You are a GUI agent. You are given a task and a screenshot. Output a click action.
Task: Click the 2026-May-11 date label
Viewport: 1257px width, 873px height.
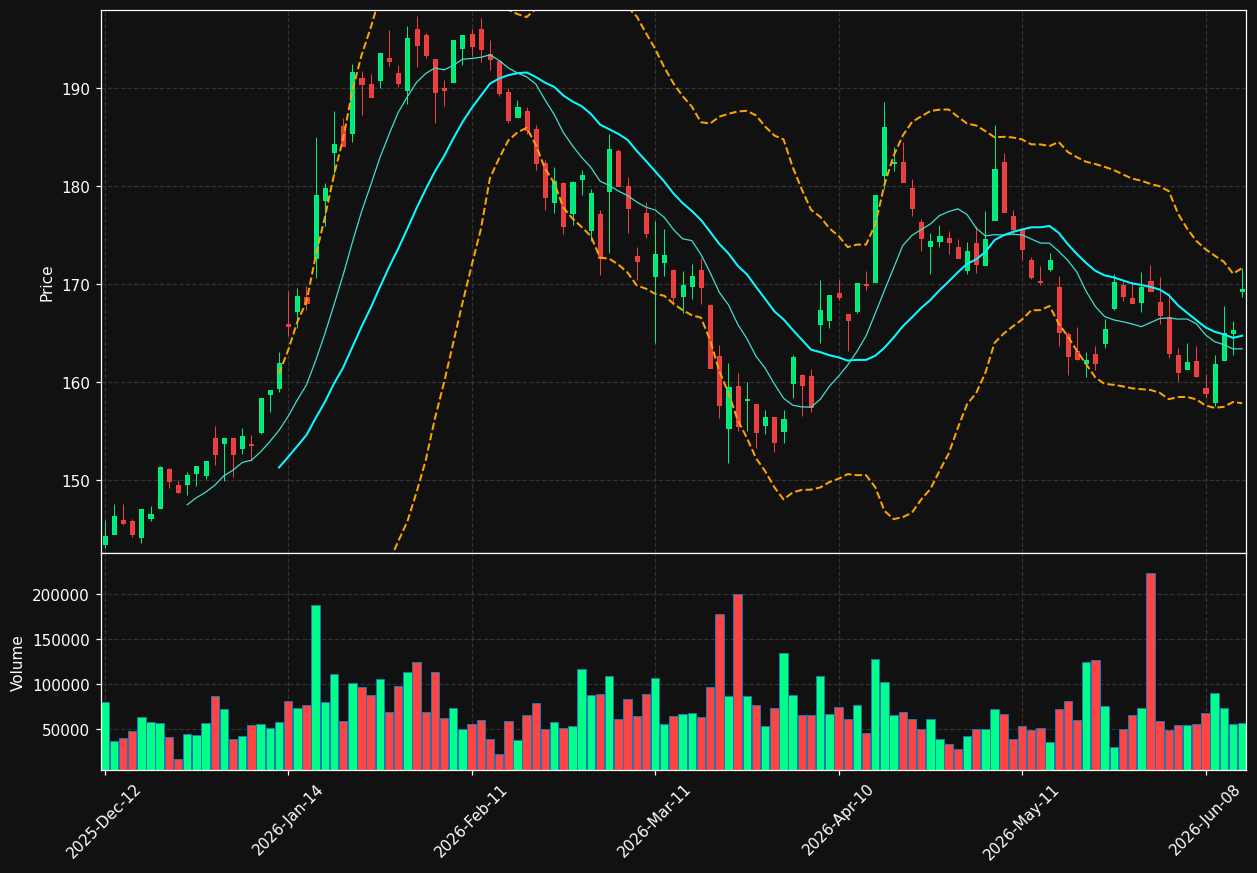pos(1021,821)
